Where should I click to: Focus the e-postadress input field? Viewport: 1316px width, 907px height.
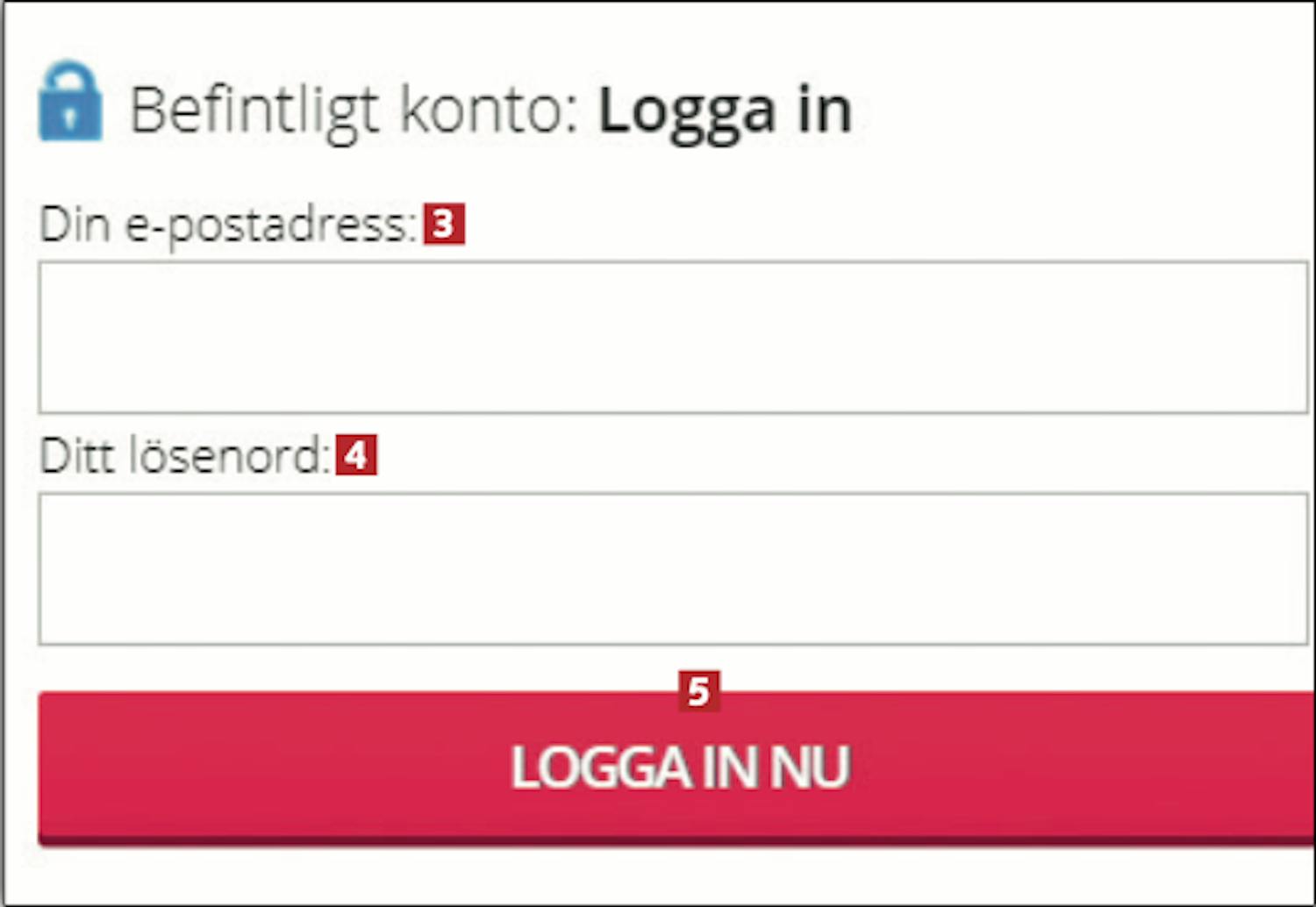point(673,337)
